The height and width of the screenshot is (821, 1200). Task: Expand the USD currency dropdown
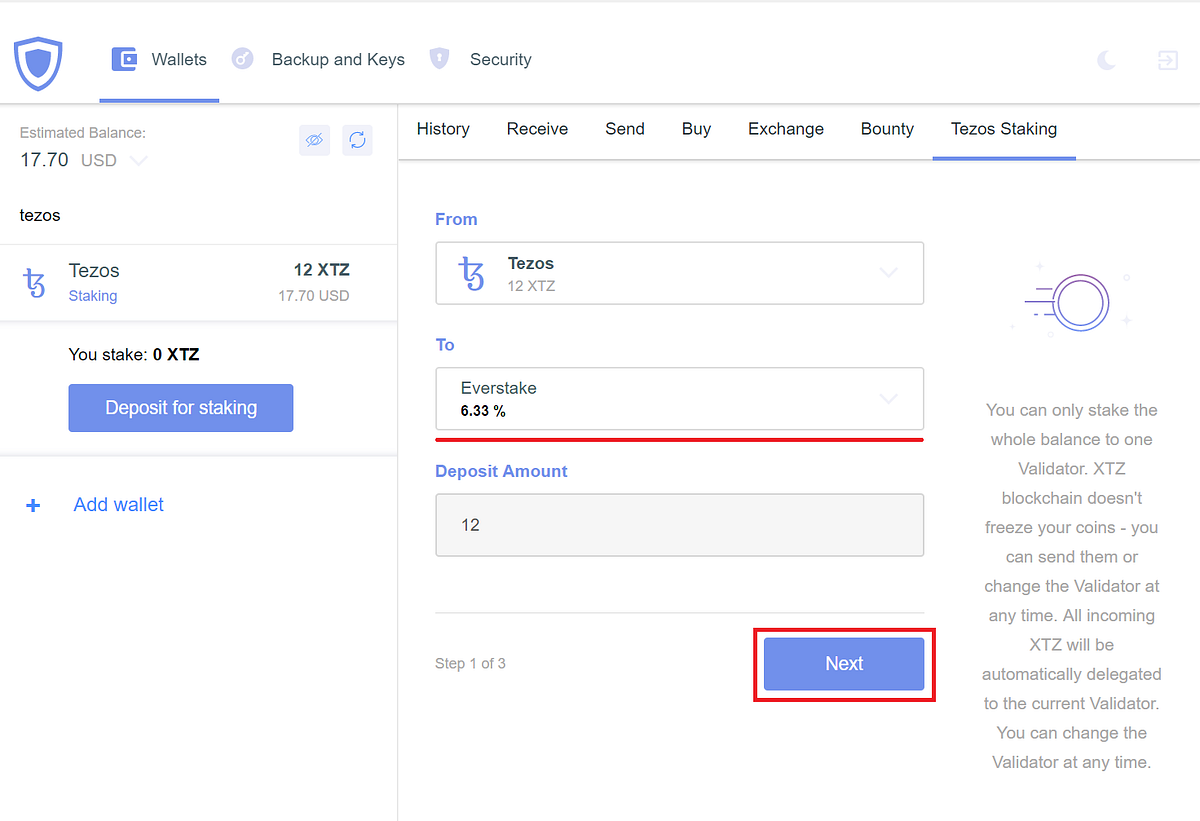click(139, 161)
